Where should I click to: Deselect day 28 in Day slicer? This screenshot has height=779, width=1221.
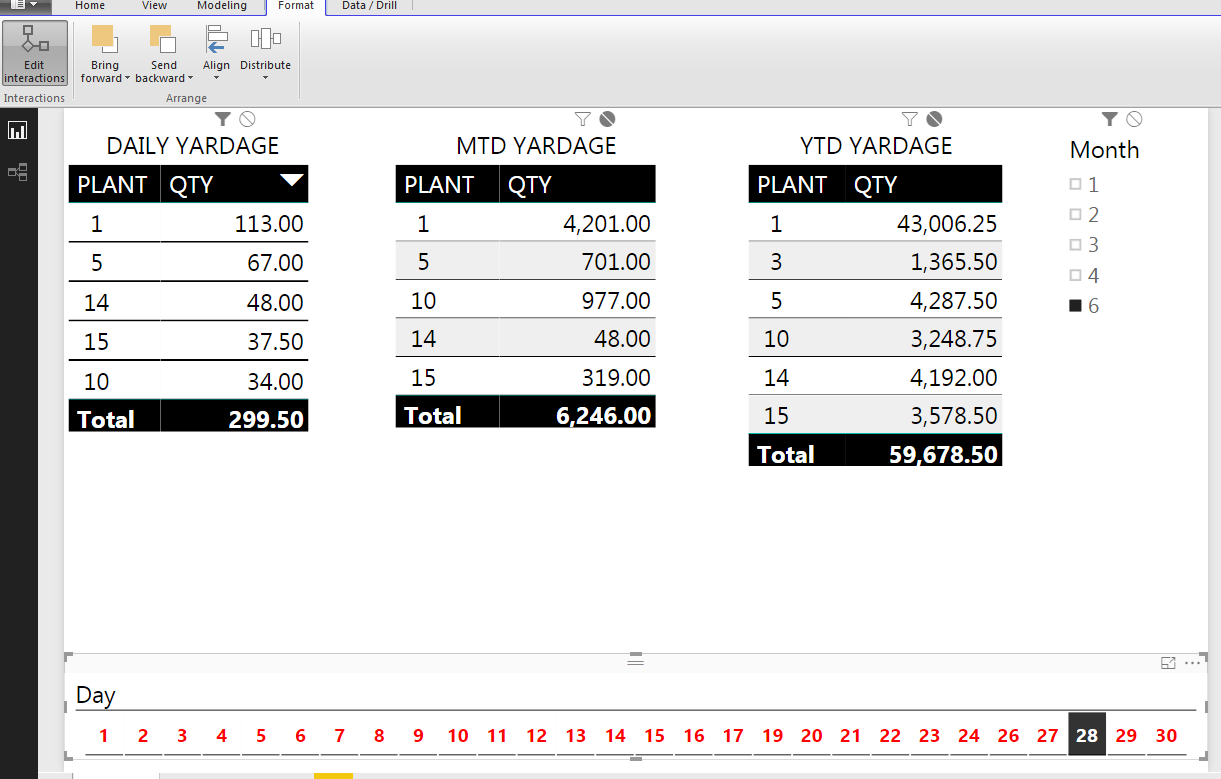click(x=1087, y=735)
